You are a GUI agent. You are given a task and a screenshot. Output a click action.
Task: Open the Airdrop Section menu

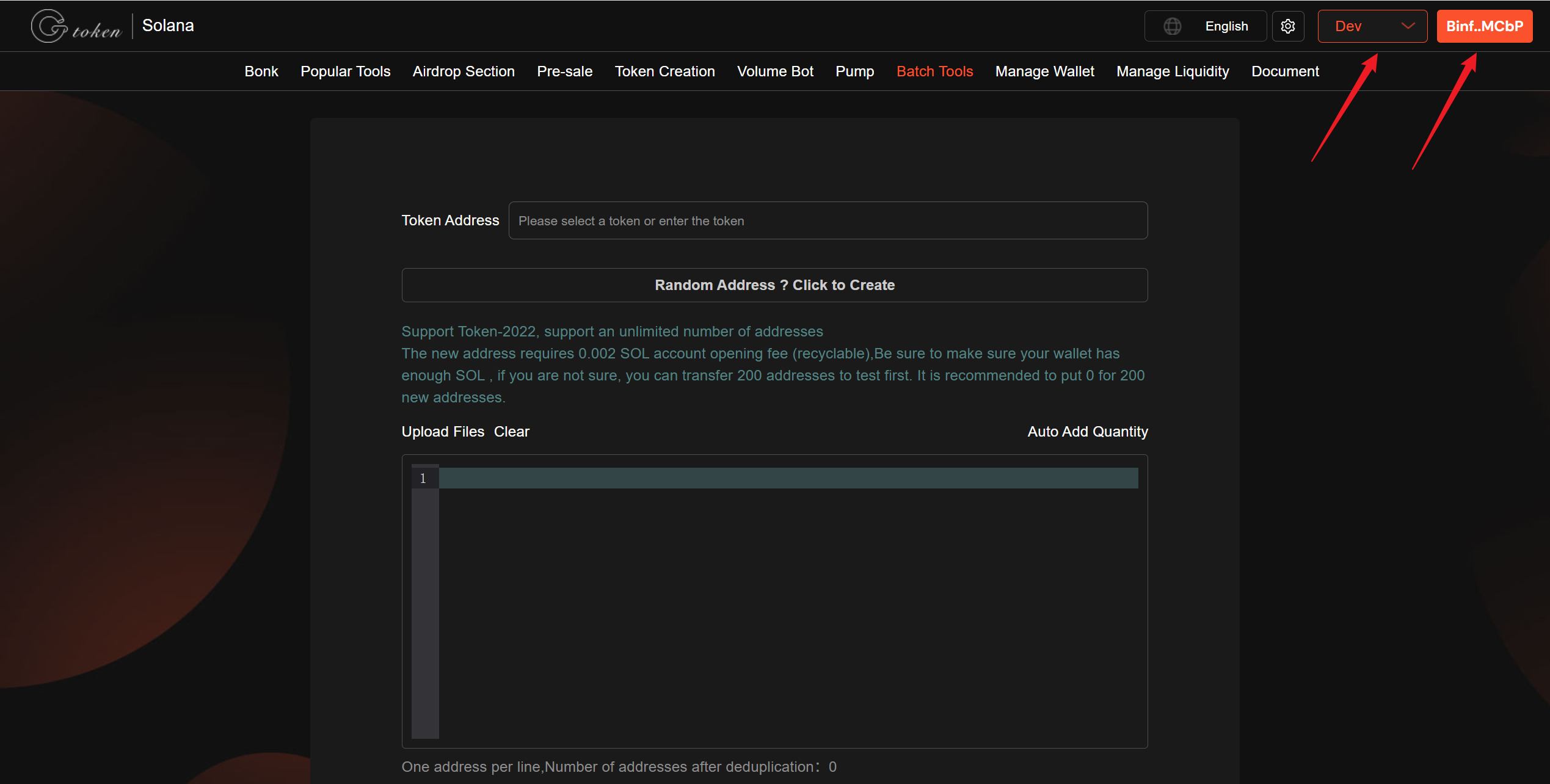[x=464, y=71]
